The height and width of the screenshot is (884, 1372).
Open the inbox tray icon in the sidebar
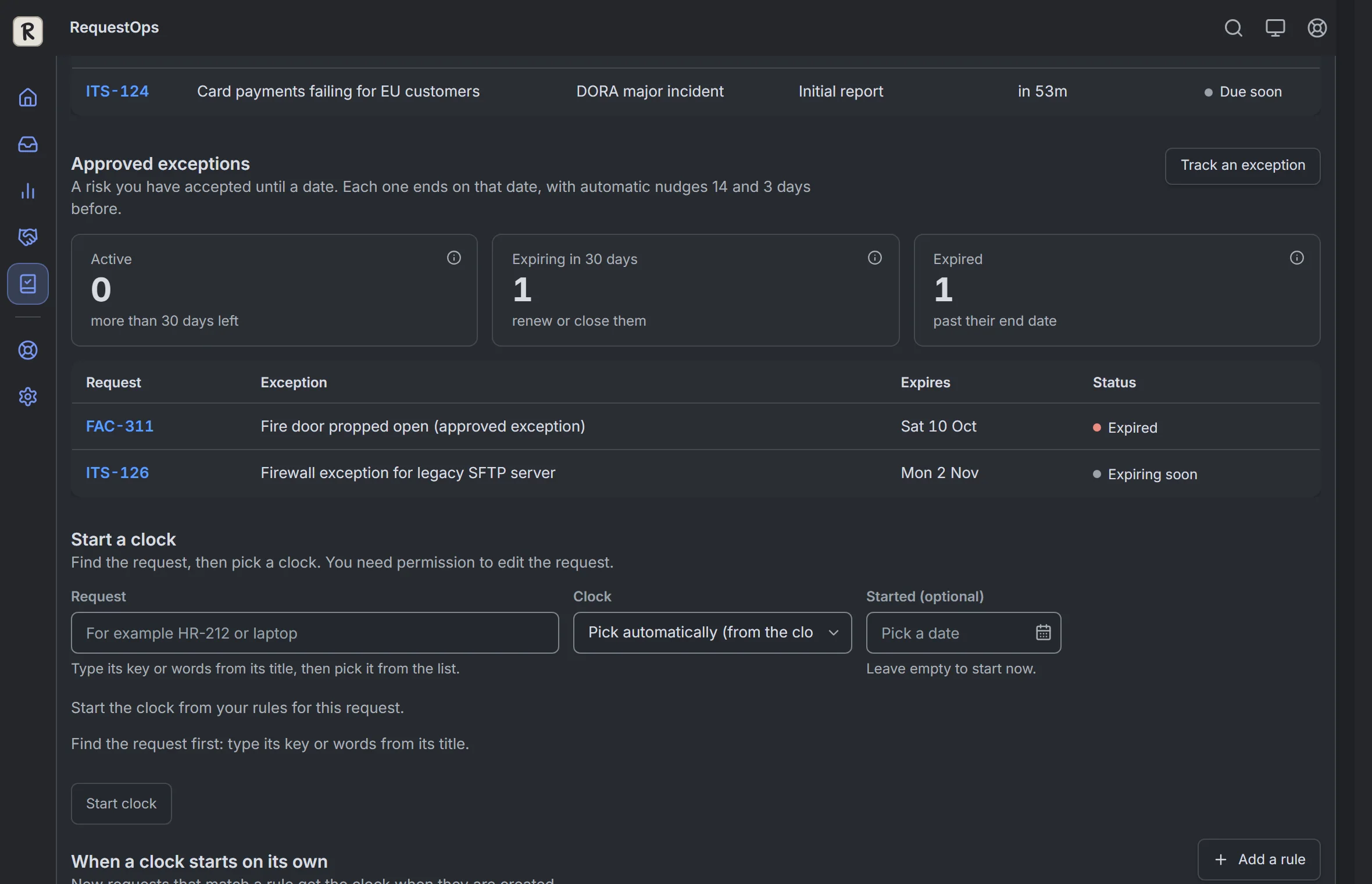28,144
